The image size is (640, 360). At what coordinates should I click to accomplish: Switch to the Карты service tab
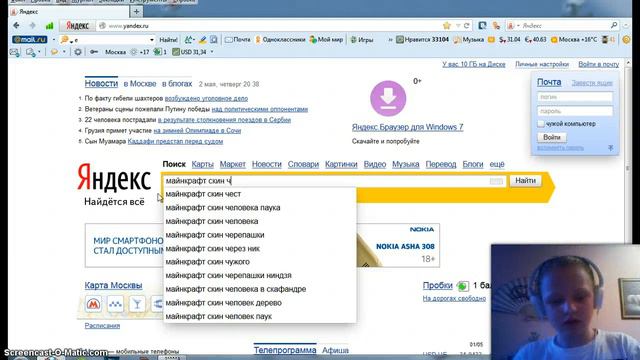202,164
